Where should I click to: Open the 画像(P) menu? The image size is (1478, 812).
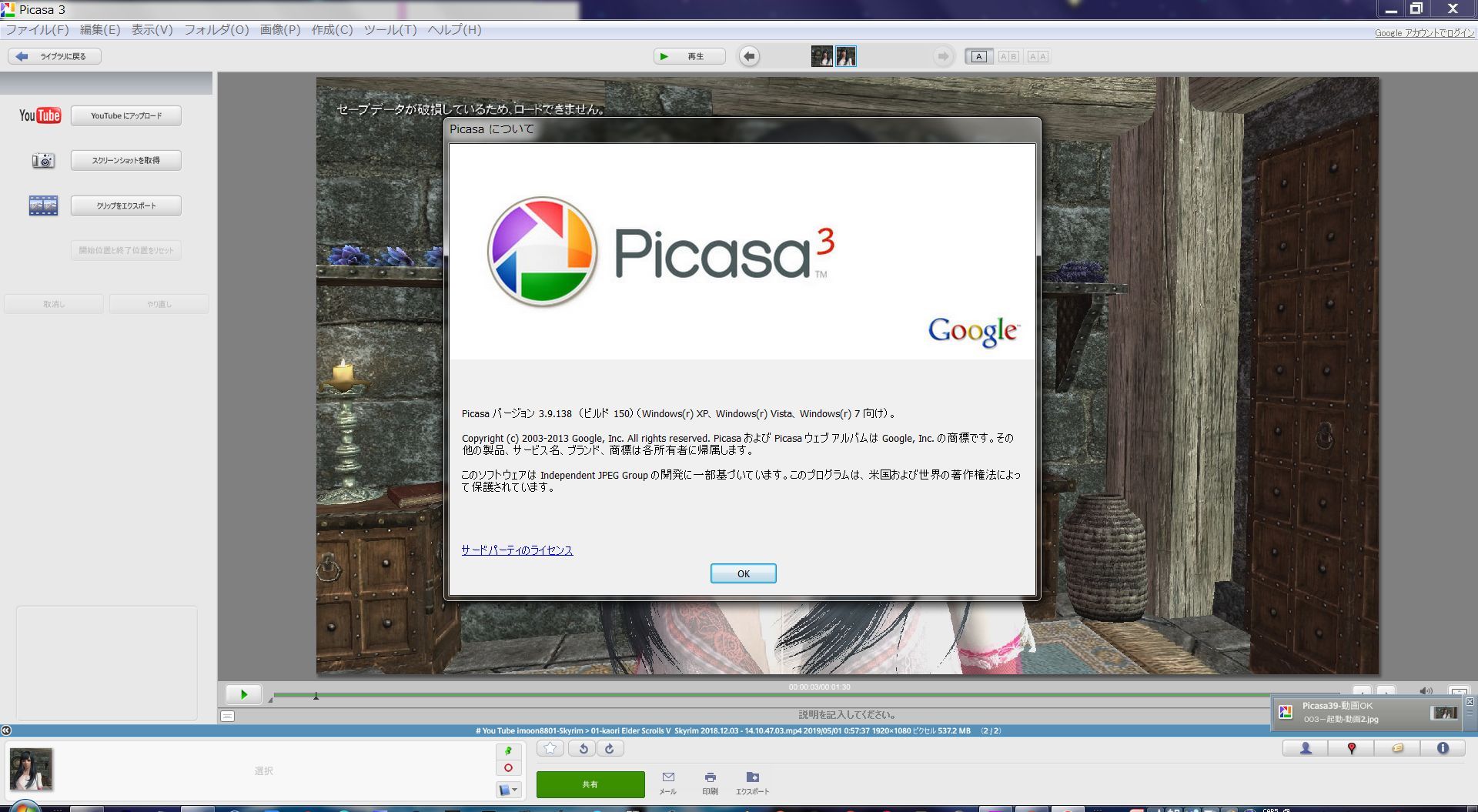(280, 30)
